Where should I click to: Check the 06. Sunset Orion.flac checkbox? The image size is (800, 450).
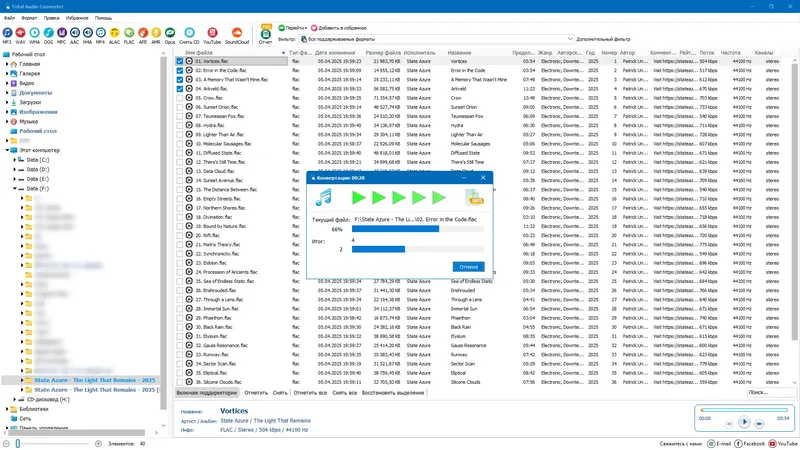point(180,107)
